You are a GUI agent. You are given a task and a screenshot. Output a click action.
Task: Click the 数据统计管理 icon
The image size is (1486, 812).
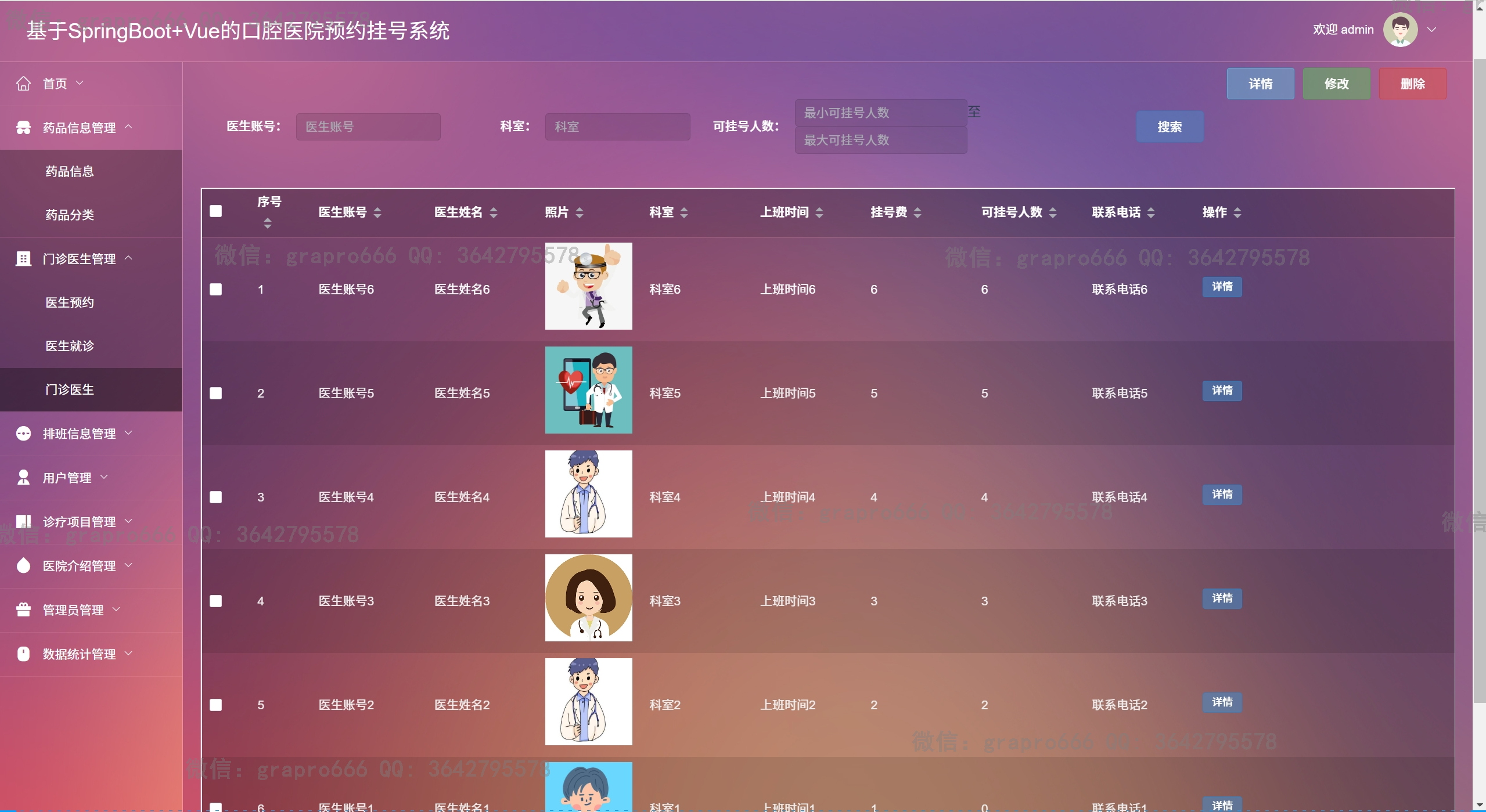(x=23, y=654)
